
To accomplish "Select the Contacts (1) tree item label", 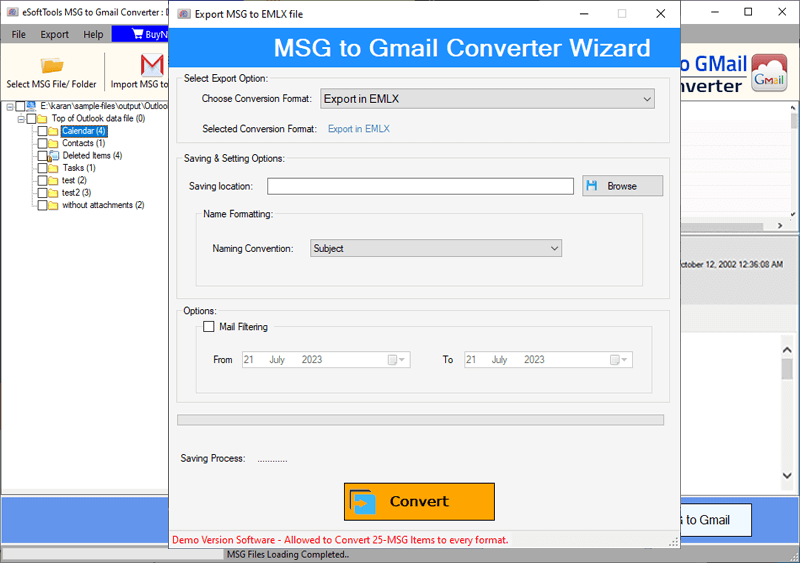I will pyautogui.click(x=84, y=143).
